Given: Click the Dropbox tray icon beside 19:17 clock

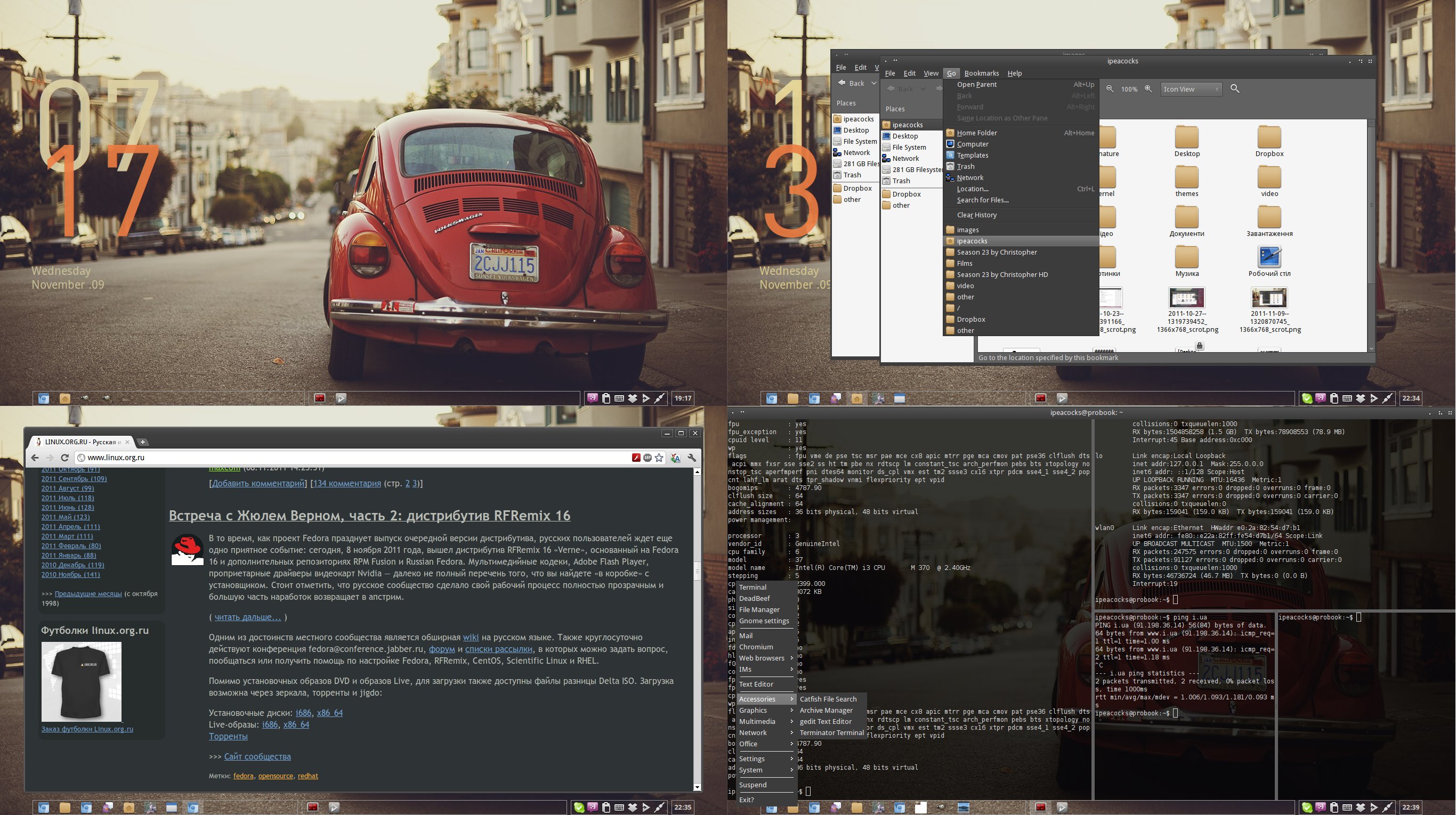Looking at the screenshot, I should [x=633, y=398].
